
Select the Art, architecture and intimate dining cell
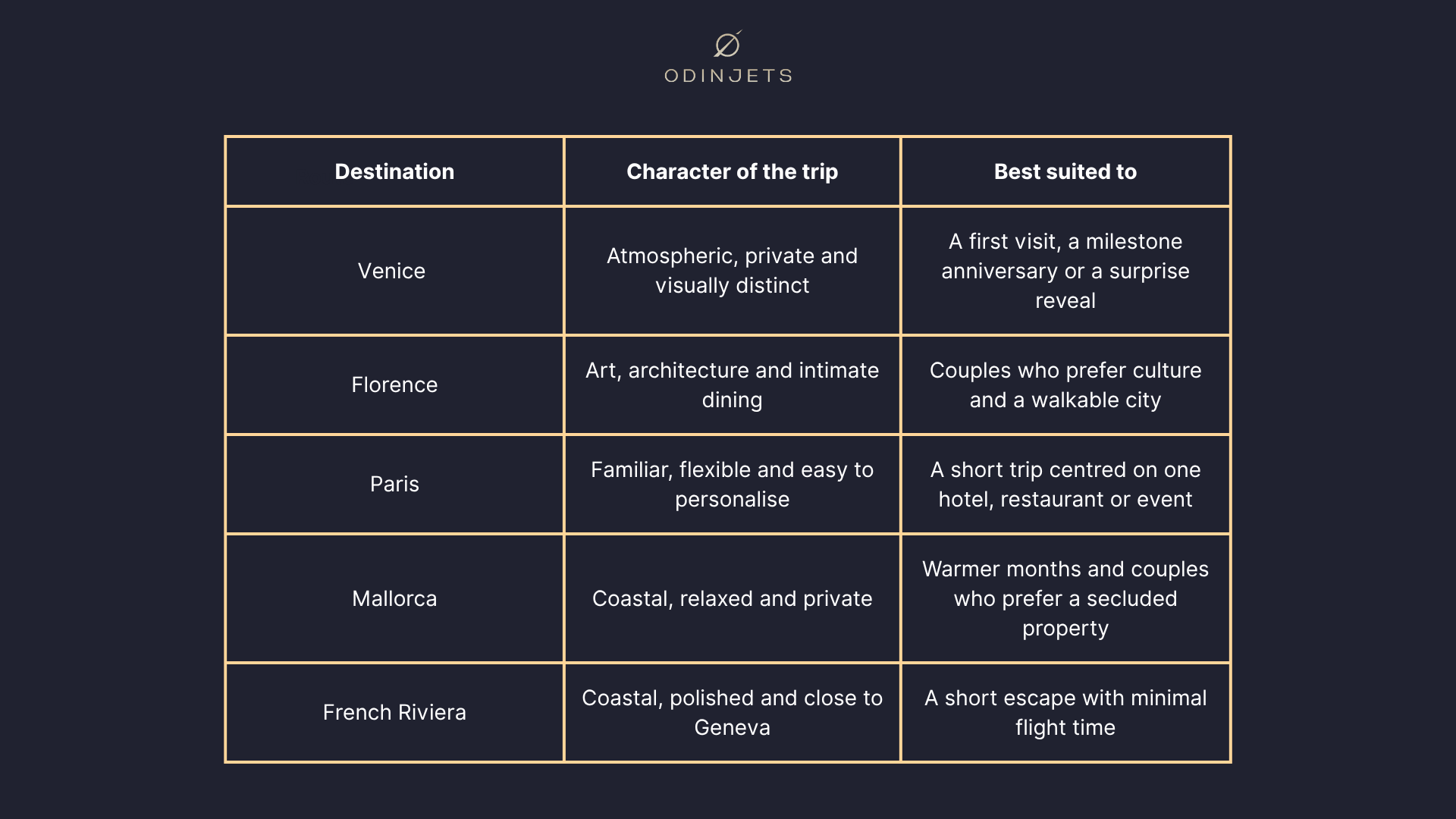point(733,384)
